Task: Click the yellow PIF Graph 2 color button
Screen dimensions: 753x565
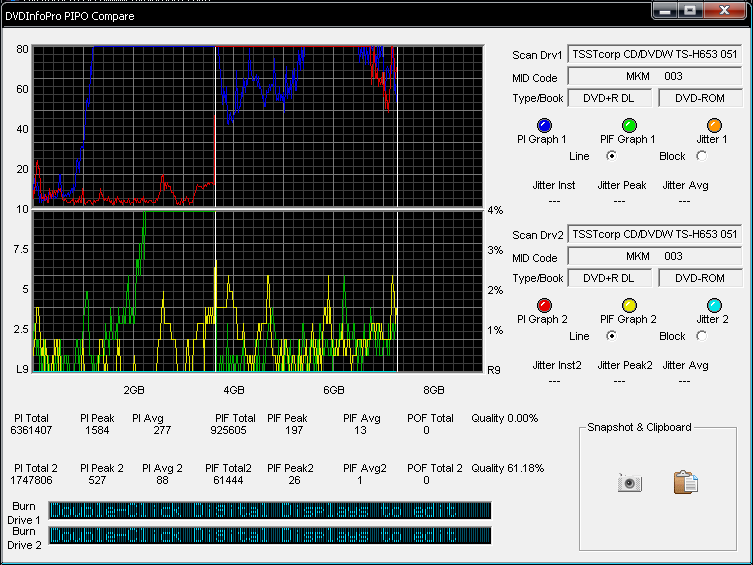Action: point(629,305)
